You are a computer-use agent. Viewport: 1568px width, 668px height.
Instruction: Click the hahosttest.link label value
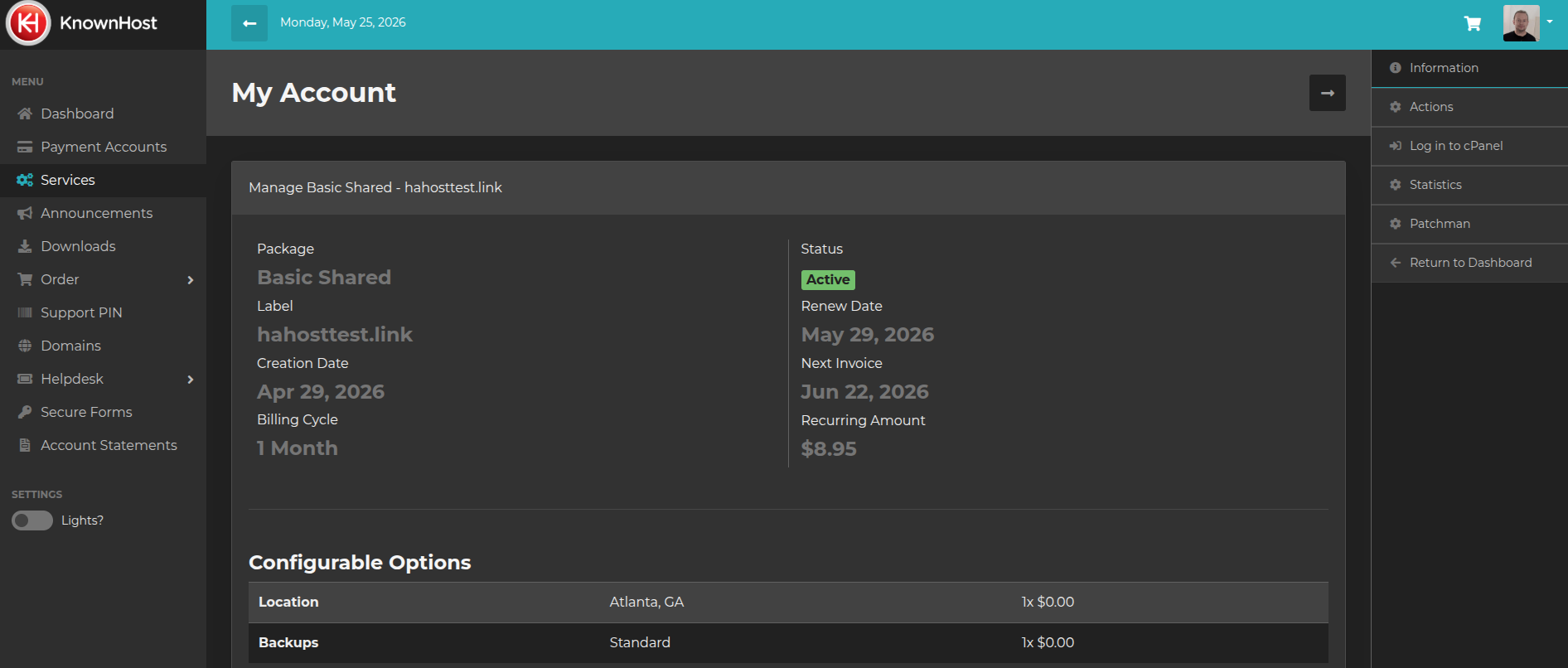coord(335,335)
